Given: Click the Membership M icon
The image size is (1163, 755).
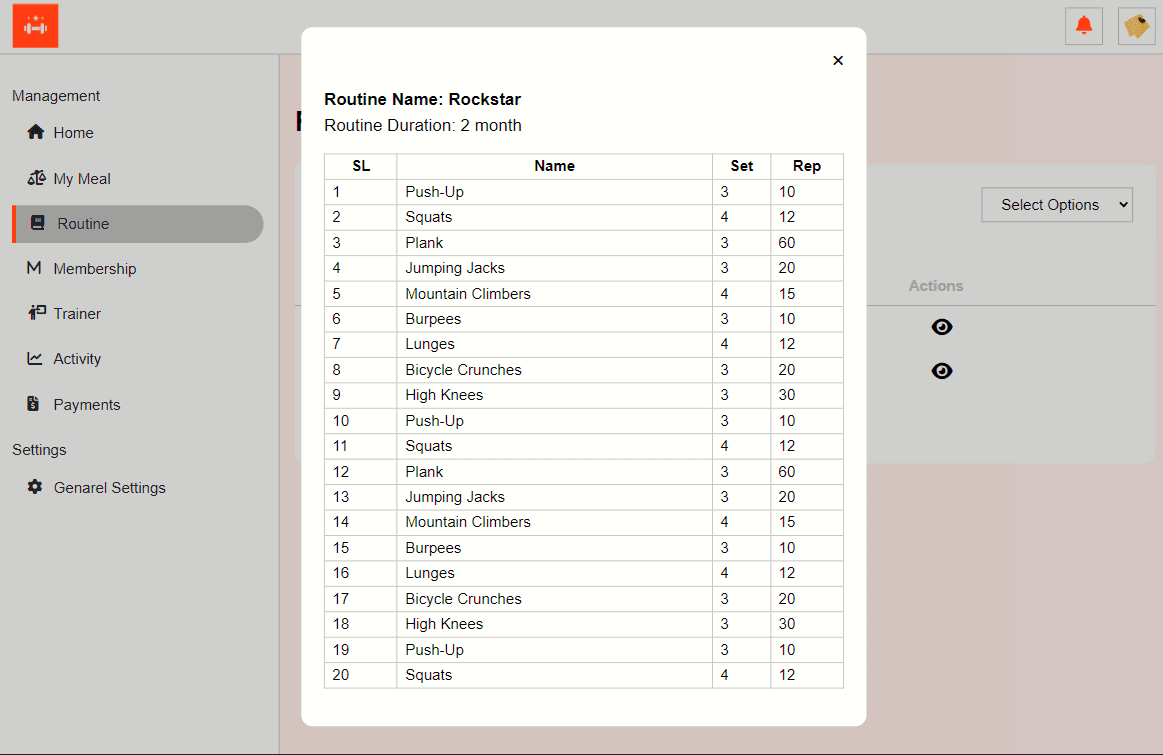Looking at the screenshot, I should (34, 268).
